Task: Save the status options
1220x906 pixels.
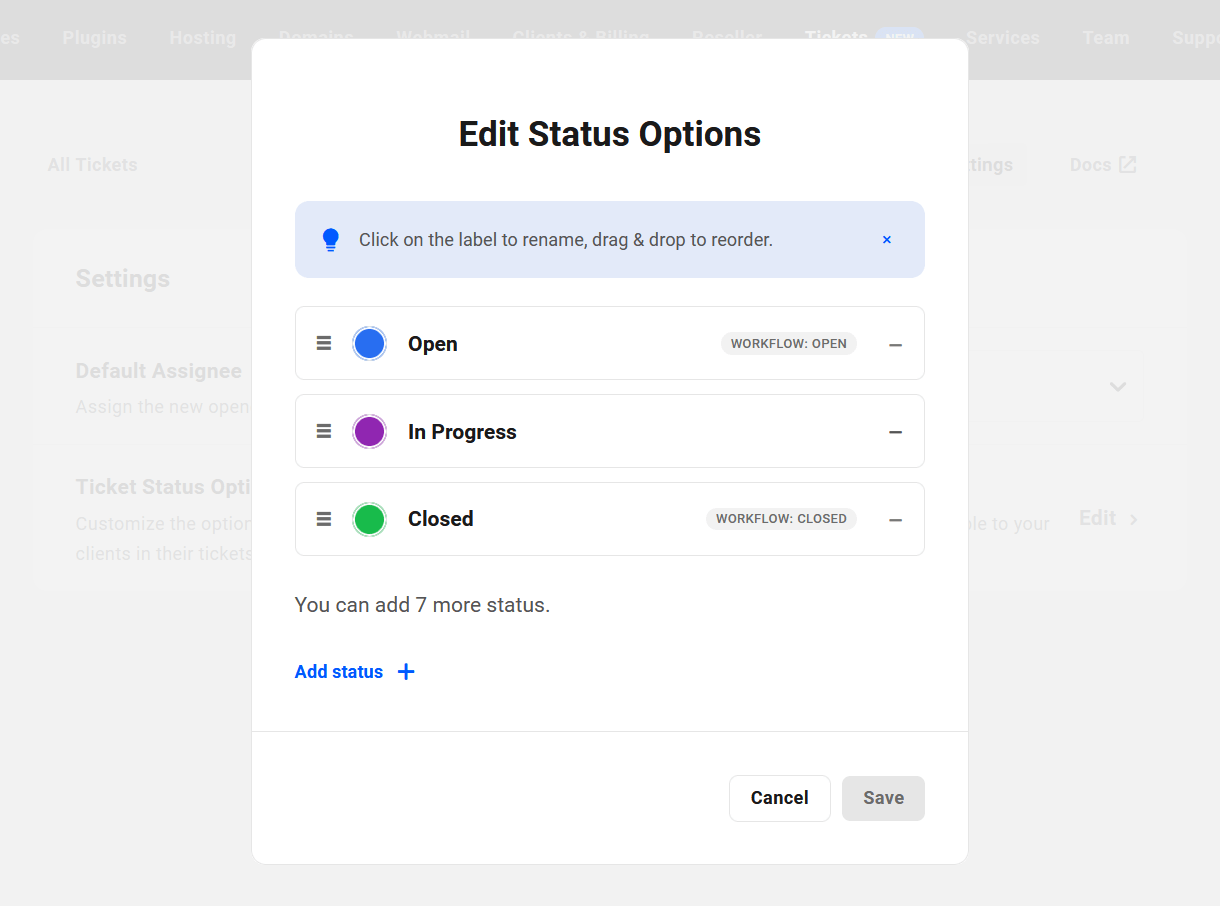Action: pyautogui.click(x=883, y=798)
